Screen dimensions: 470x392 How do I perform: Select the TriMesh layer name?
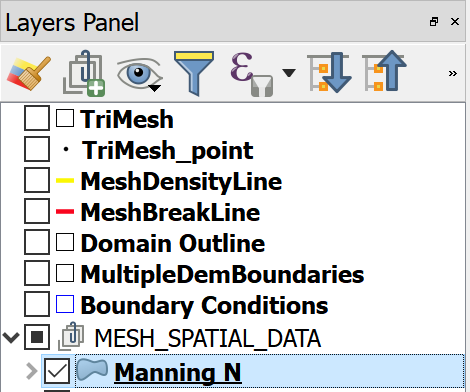[x=127, y=119]
